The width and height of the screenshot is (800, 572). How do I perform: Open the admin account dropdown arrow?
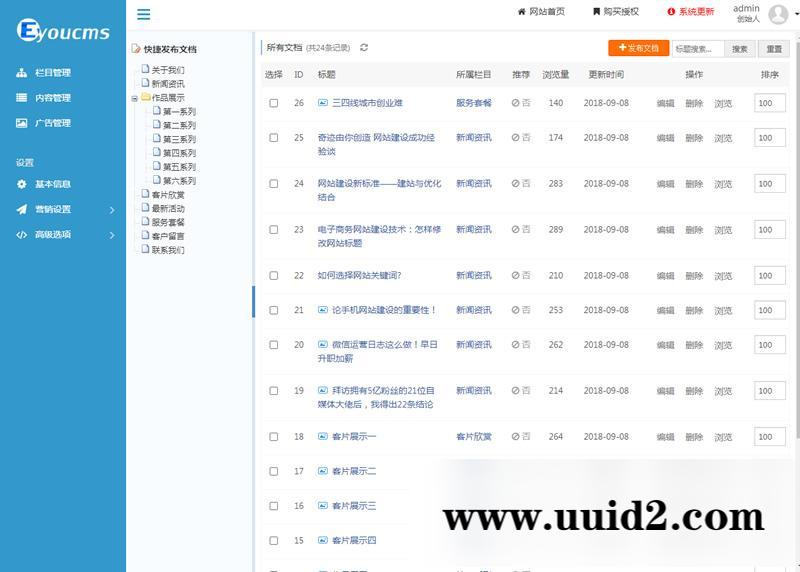796,14
